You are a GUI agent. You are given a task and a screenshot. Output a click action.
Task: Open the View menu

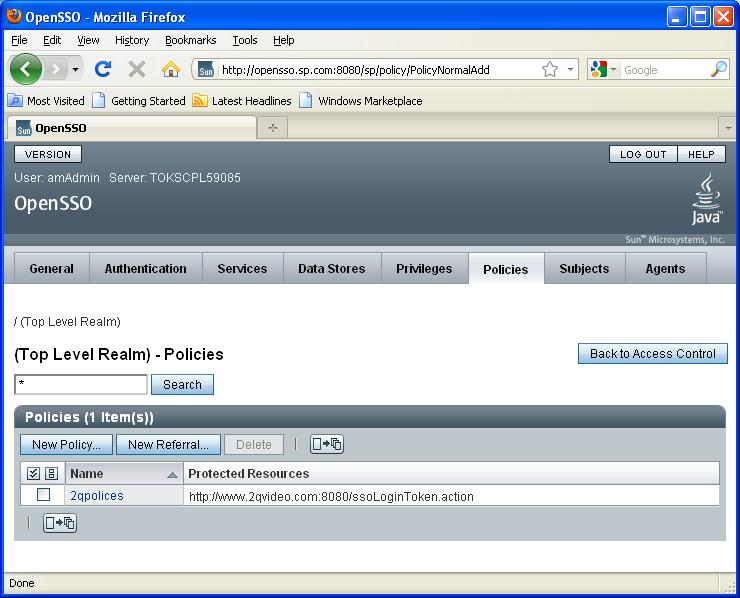(x=88, y=40)
